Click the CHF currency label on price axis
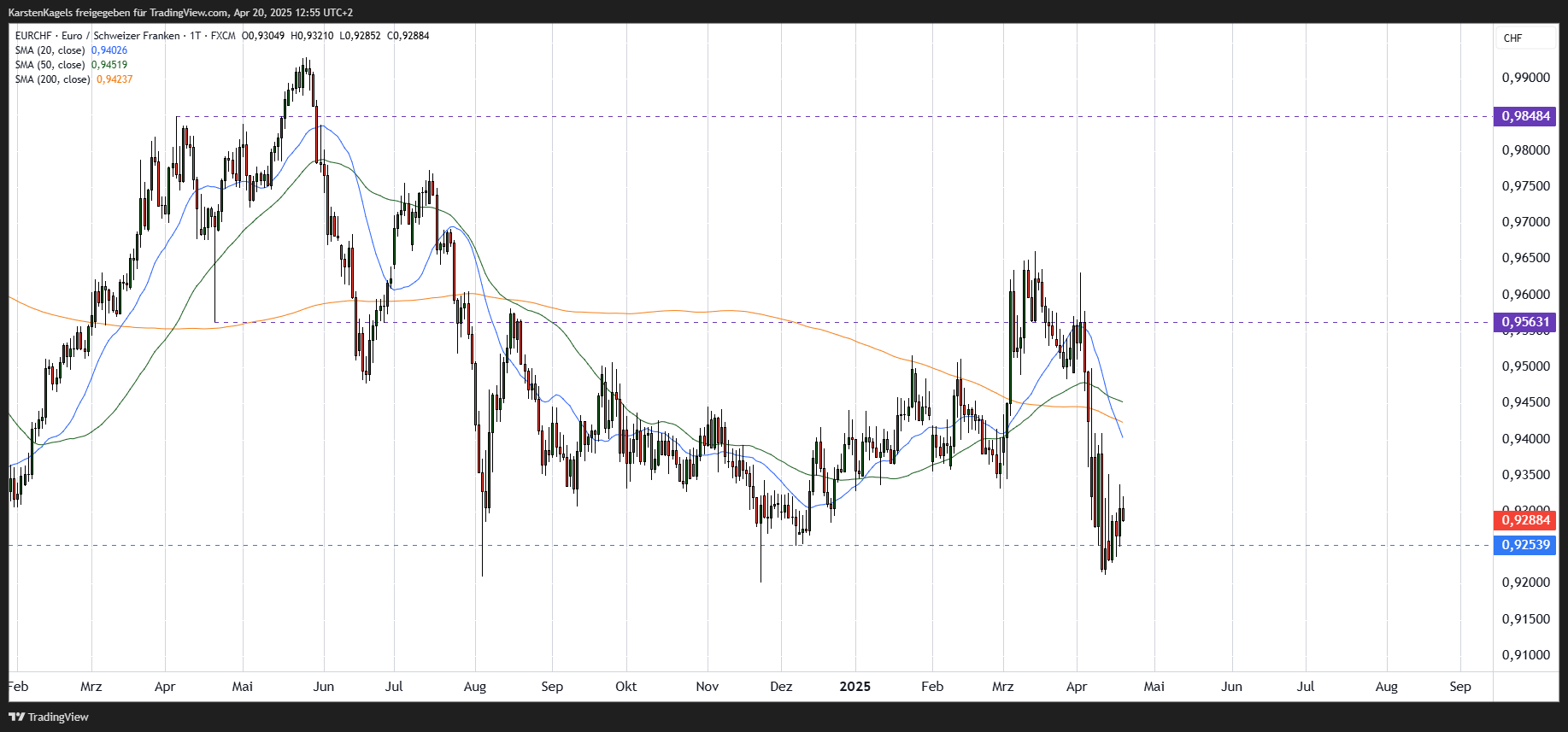 click(x=1513, y=38)
